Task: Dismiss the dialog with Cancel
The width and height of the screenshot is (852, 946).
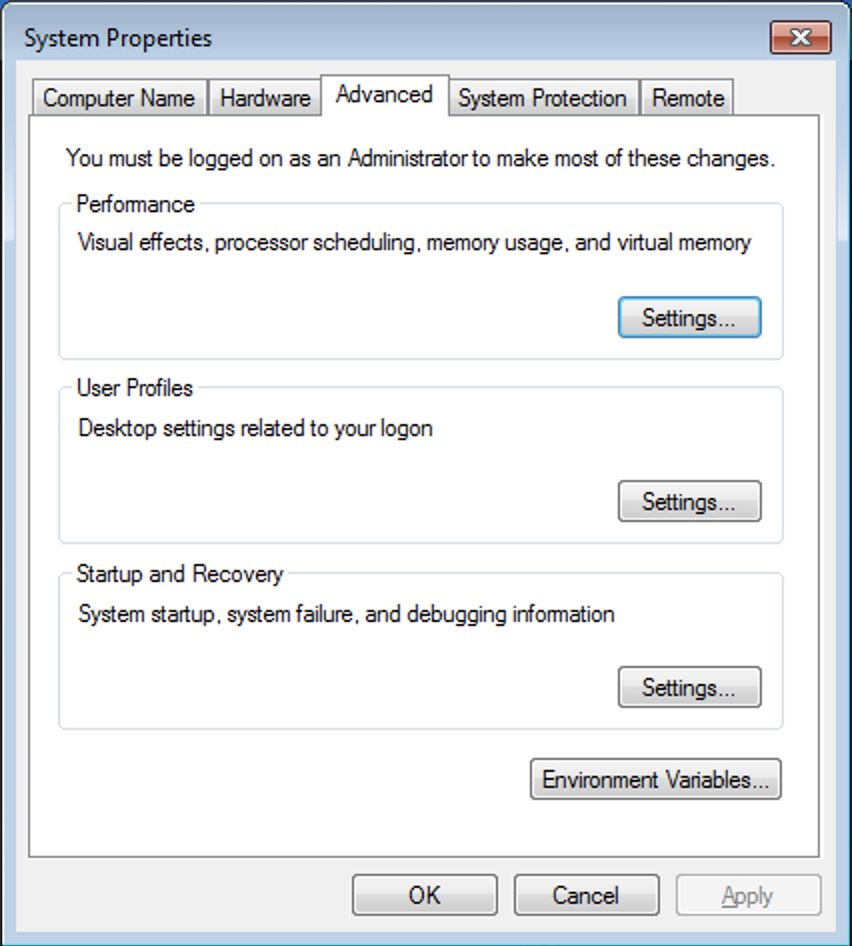Action: (x=586, y=895)
